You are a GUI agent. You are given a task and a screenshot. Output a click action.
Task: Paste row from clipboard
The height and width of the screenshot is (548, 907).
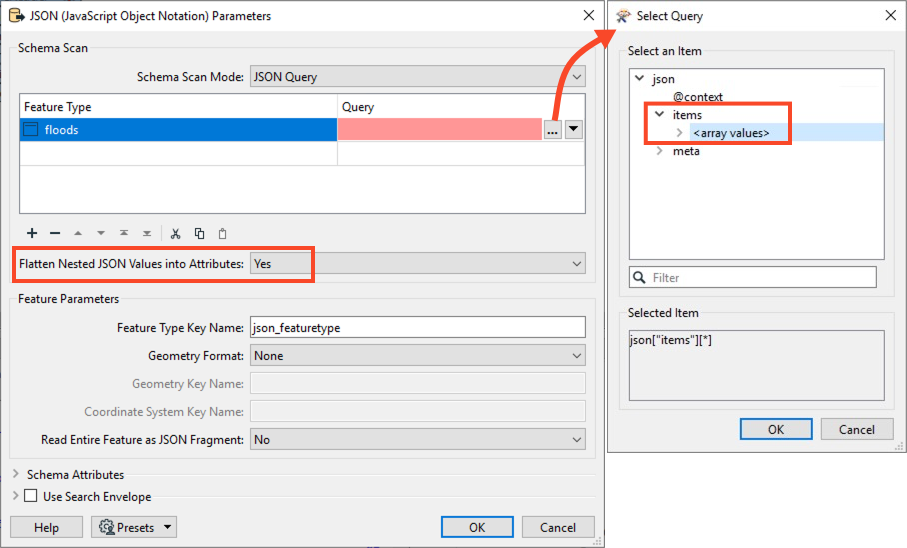(x=223, y=233)
